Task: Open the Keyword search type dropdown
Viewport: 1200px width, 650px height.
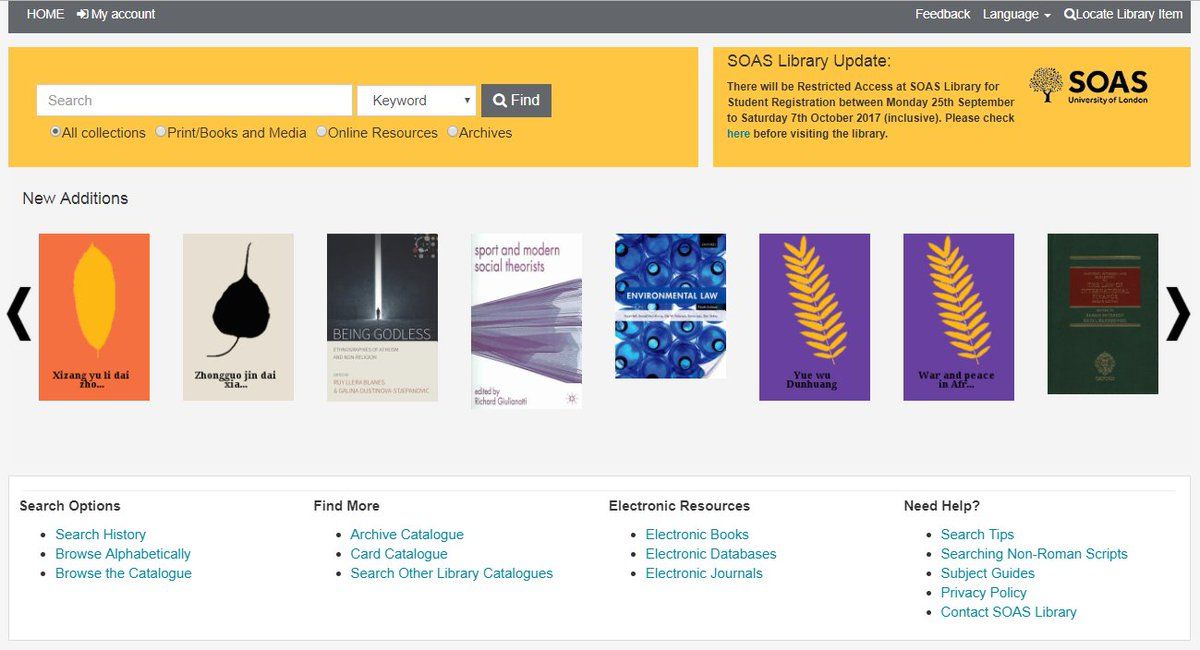Action: pyautogui.click(x=417, y=100)
